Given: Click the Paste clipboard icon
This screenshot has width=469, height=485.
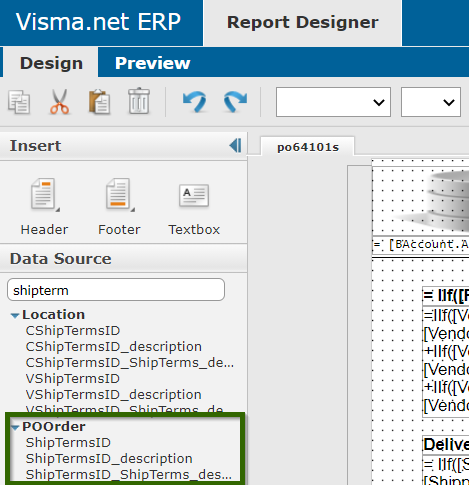Looking at the screenshot, I should 99,102.
